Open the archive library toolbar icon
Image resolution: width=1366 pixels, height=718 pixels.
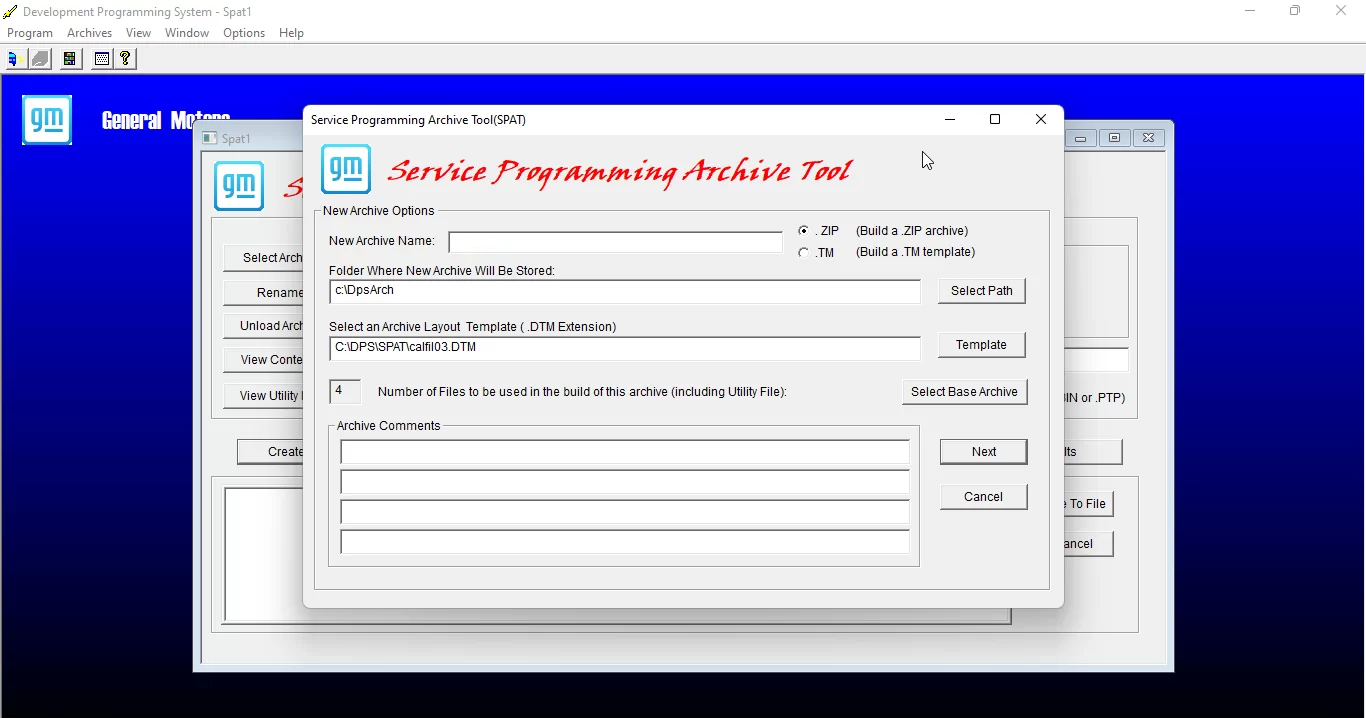(x=69, y=58)
